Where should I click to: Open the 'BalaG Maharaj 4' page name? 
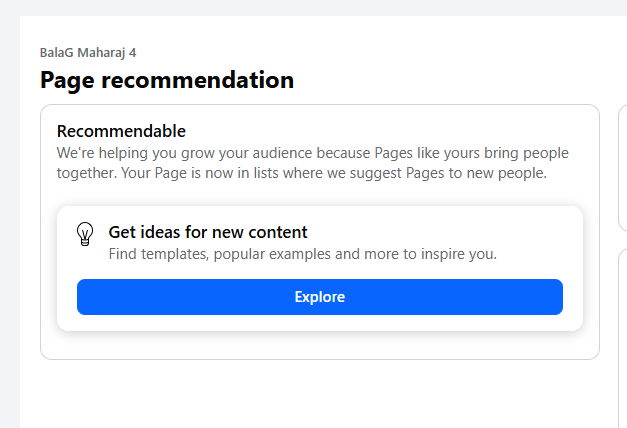pos(87,52)
